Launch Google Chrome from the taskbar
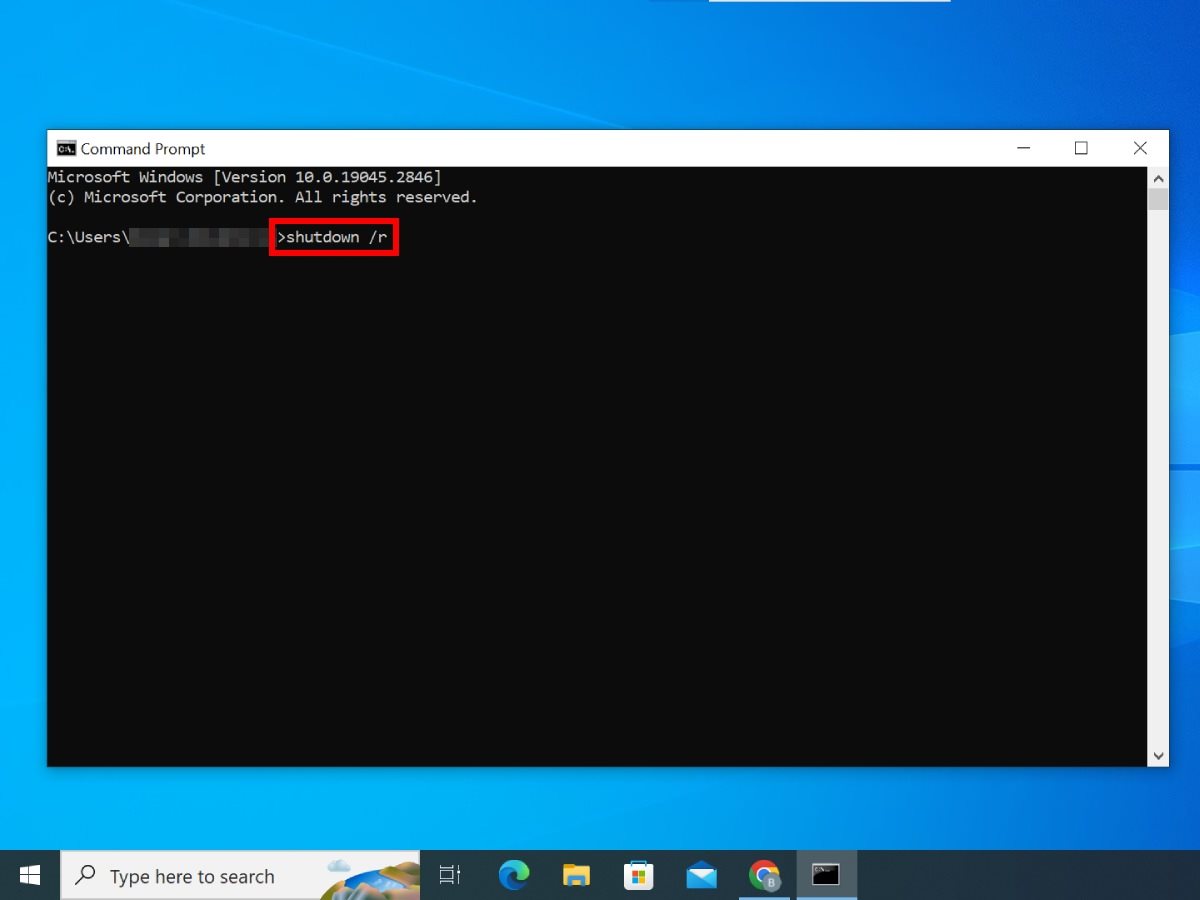The width and height of the screenshot is (1200, 900). tap(765, 876)
